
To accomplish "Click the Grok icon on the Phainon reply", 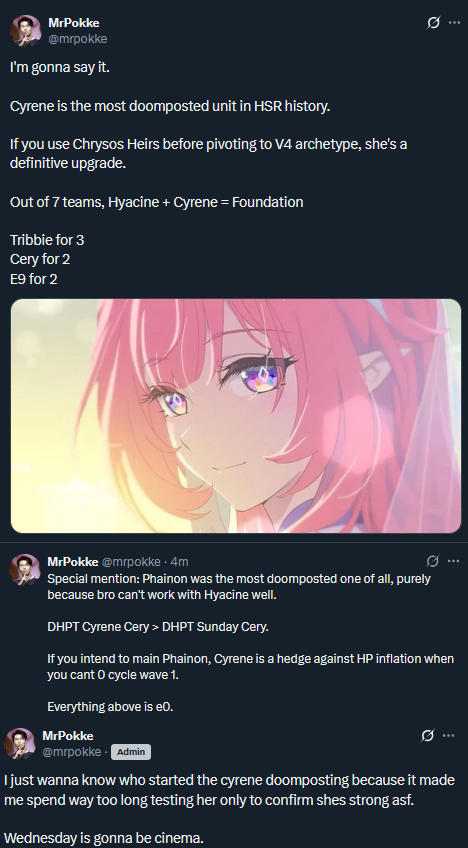I will click(x=432, y=561).
